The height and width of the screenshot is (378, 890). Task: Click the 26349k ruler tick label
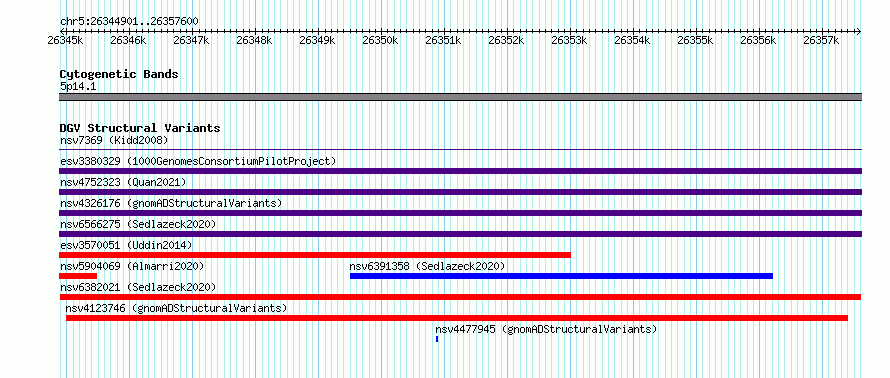tap(317, 40)
